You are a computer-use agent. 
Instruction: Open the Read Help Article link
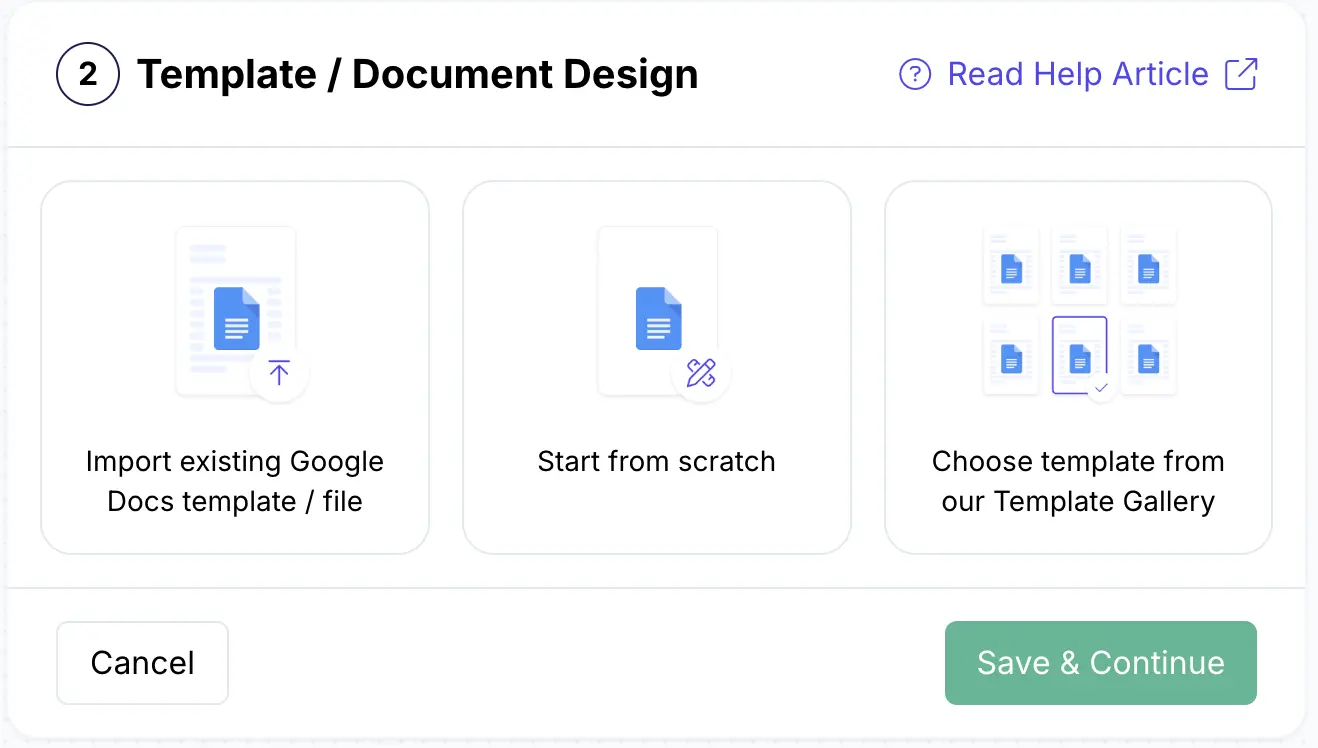click(1077, 73)
